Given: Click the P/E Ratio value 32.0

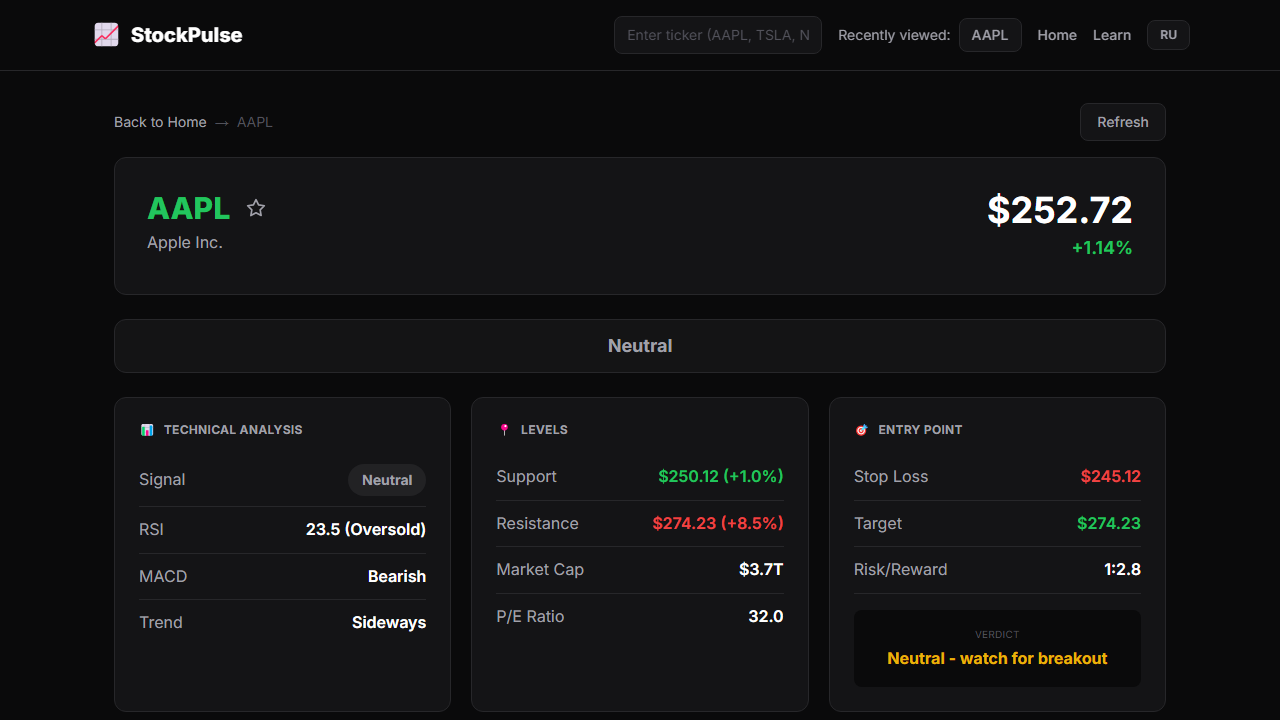Looking at the screenshot, I should 766,616.
